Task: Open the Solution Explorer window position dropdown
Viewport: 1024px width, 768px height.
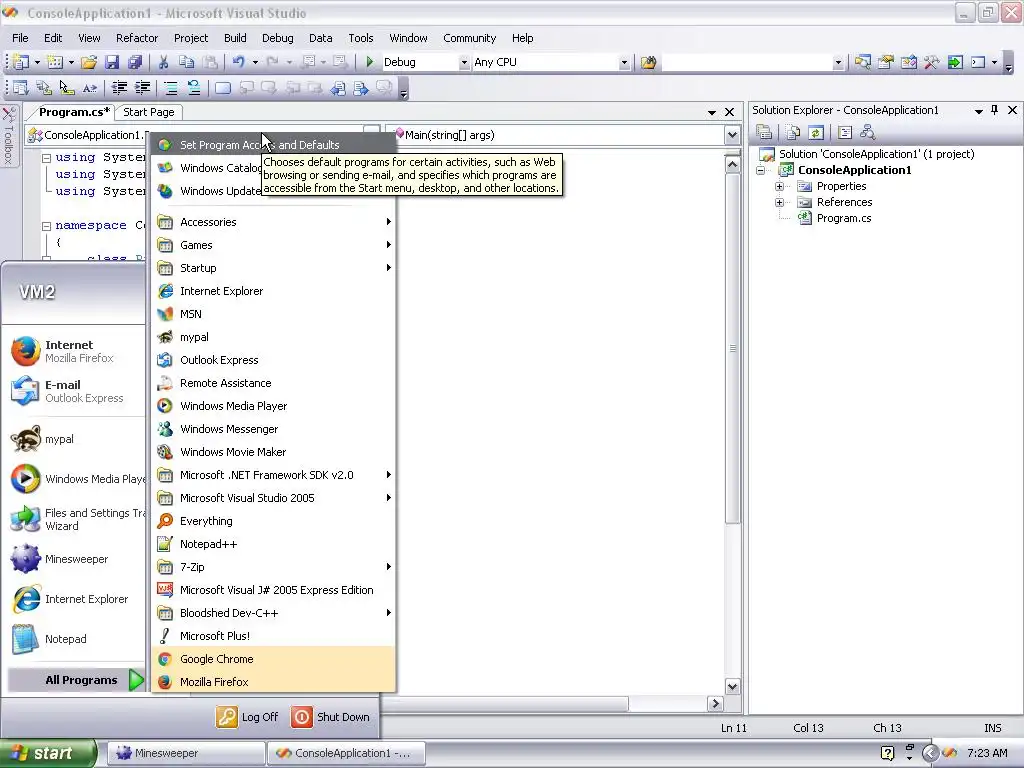Action: pos(978,111)
